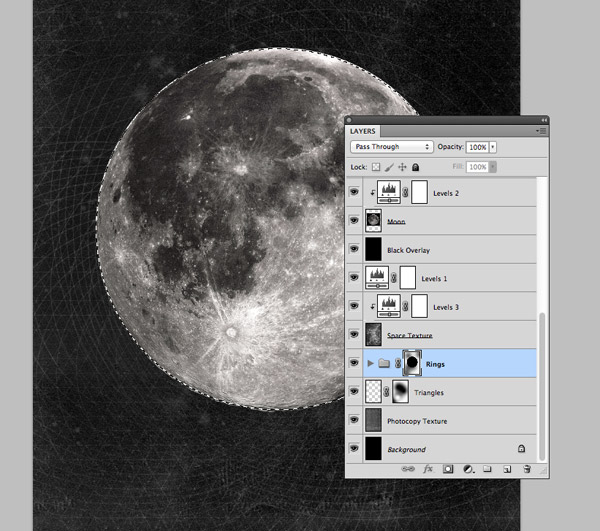Viewport: 600px width, 531px height.
Task: Click lock transparent pixels icon
Action: [377, 167]
